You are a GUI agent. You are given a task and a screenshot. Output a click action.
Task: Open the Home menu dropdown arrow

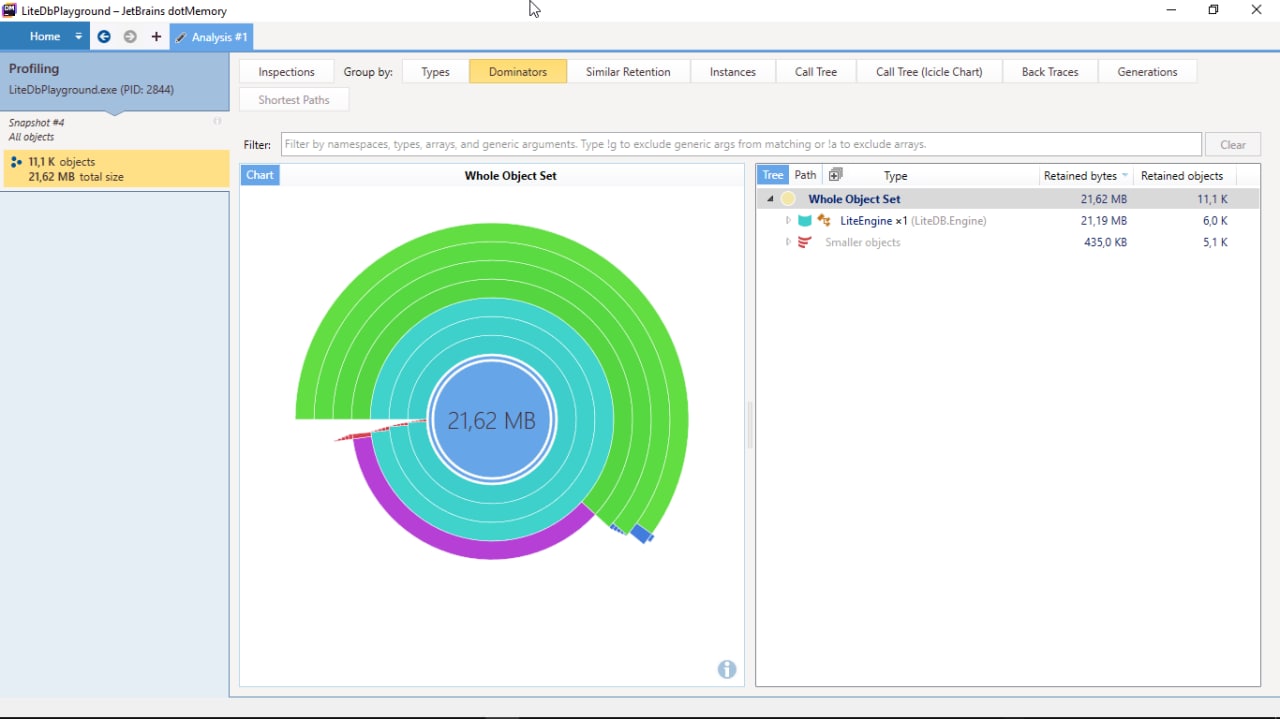click(x=78, y=37)
